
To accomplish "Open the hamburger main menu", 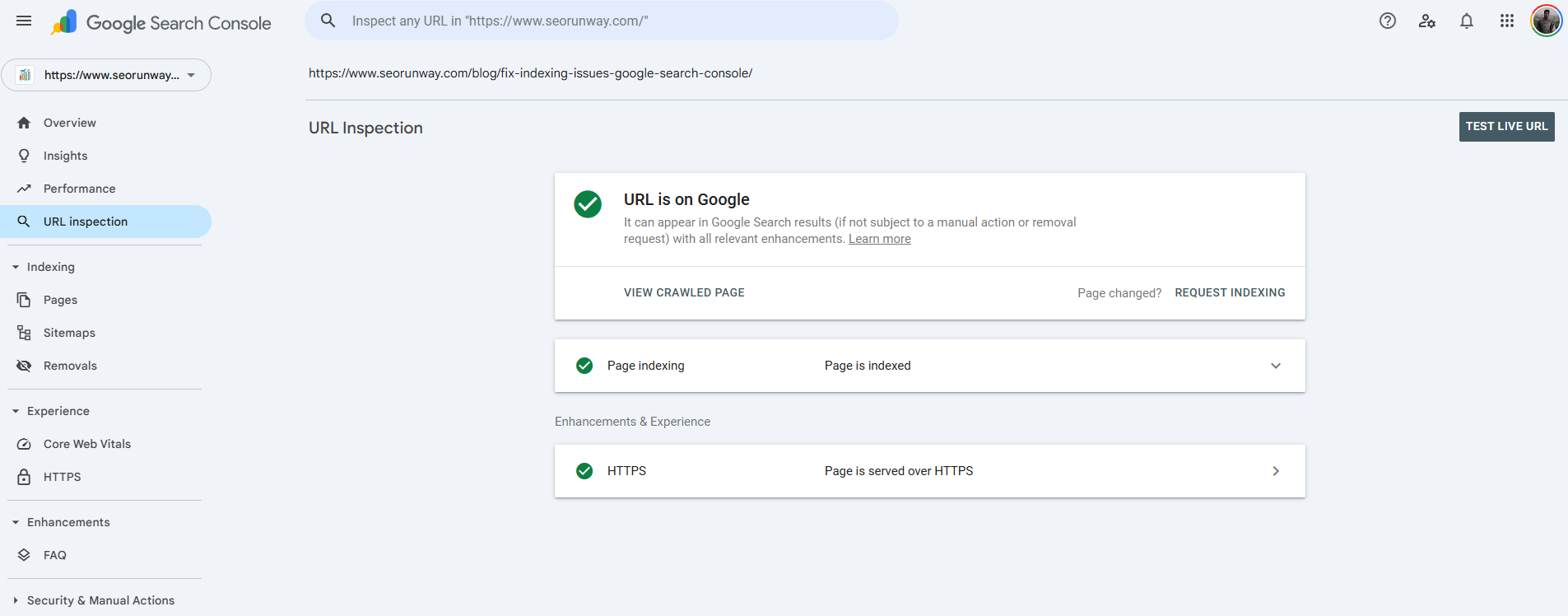I will 24,21.
